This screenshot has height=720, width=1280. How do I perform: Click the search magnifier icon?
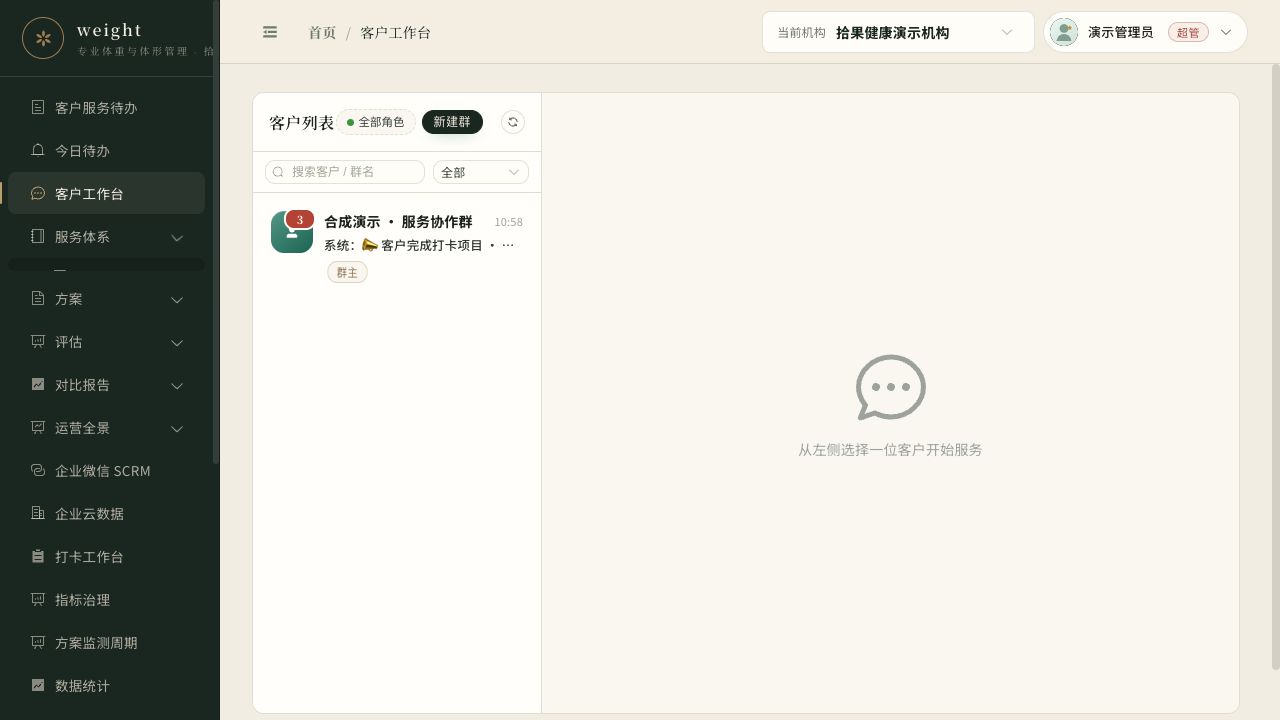tap(279, 172)
